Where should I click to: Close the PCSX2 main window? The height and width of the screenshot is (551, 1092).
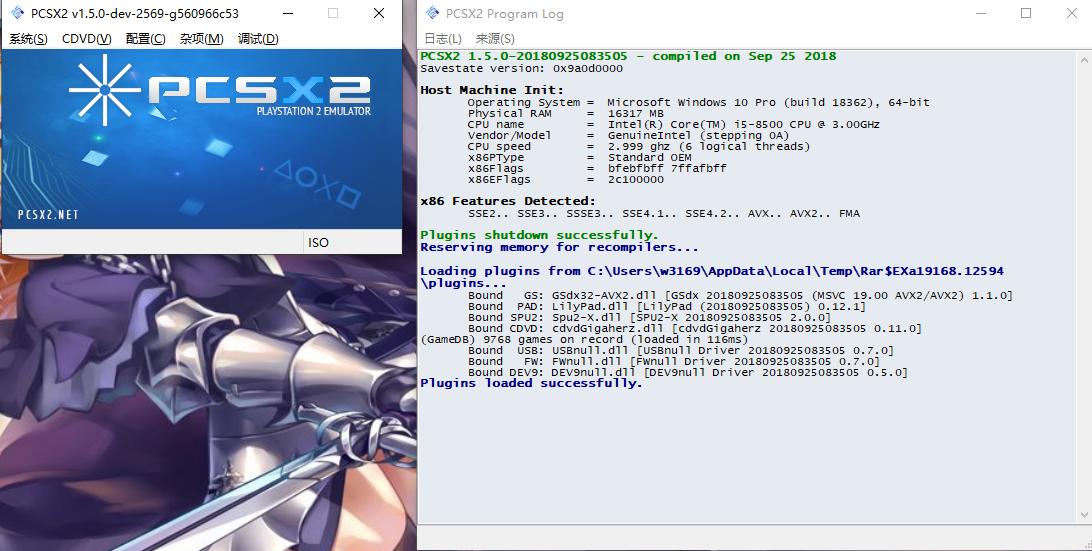coord(379,13)
